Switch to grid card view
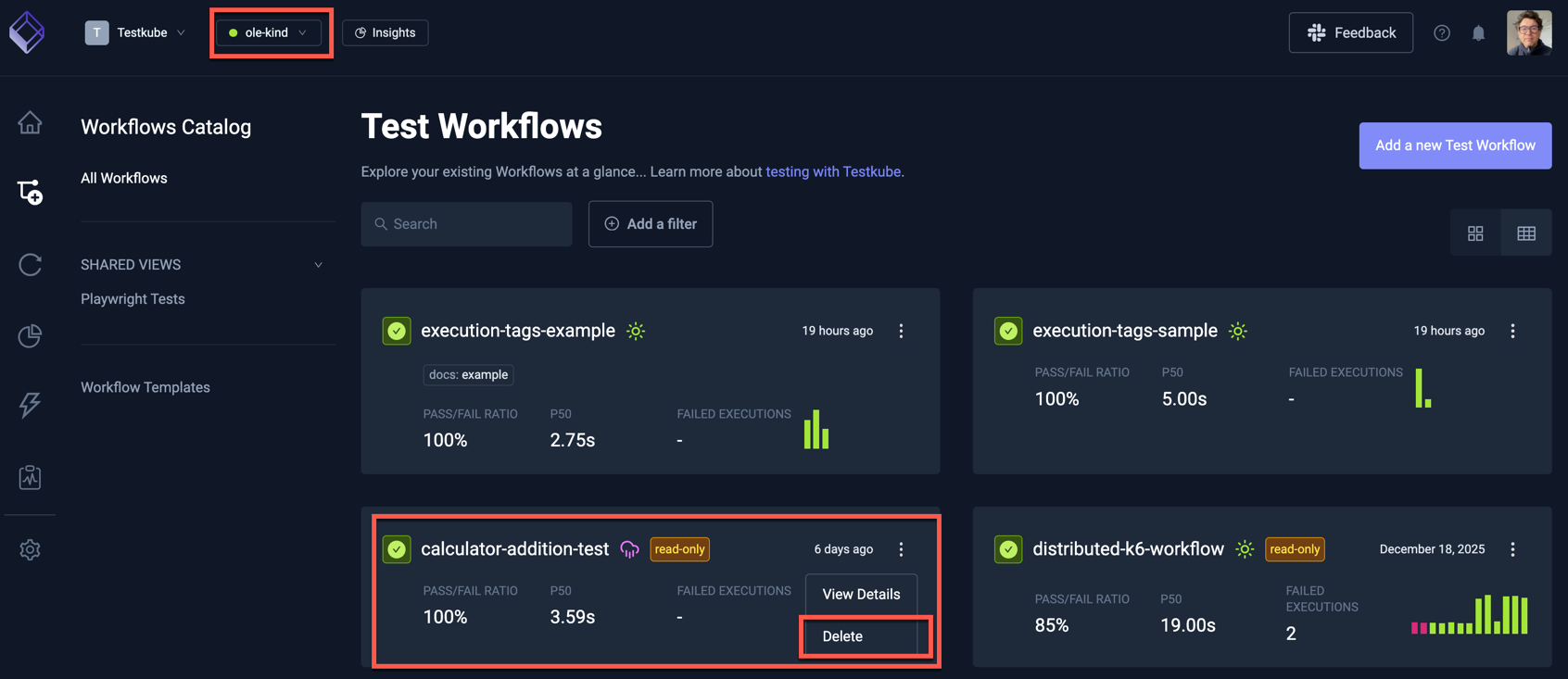Screen dimensions: 1568x679 coord(1475,233)
